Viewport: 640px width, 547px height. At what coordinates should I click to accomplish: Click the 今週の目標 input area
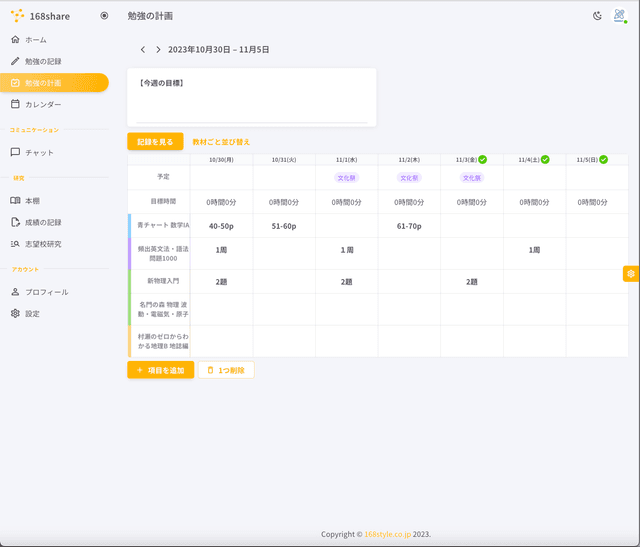coord(252,98)
